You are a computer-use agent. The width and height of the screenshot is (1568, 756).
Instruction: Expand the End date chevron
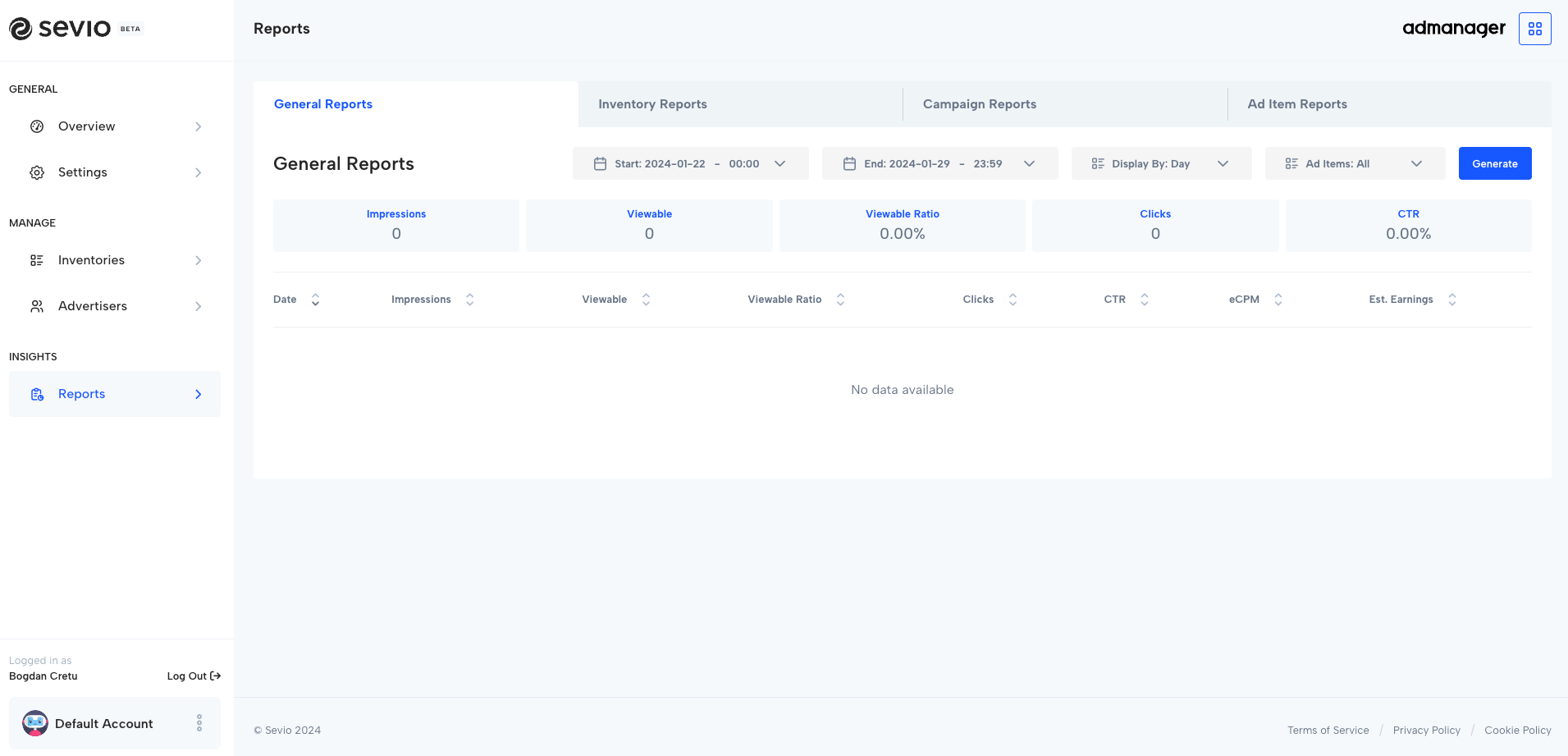click(1030, 163)
